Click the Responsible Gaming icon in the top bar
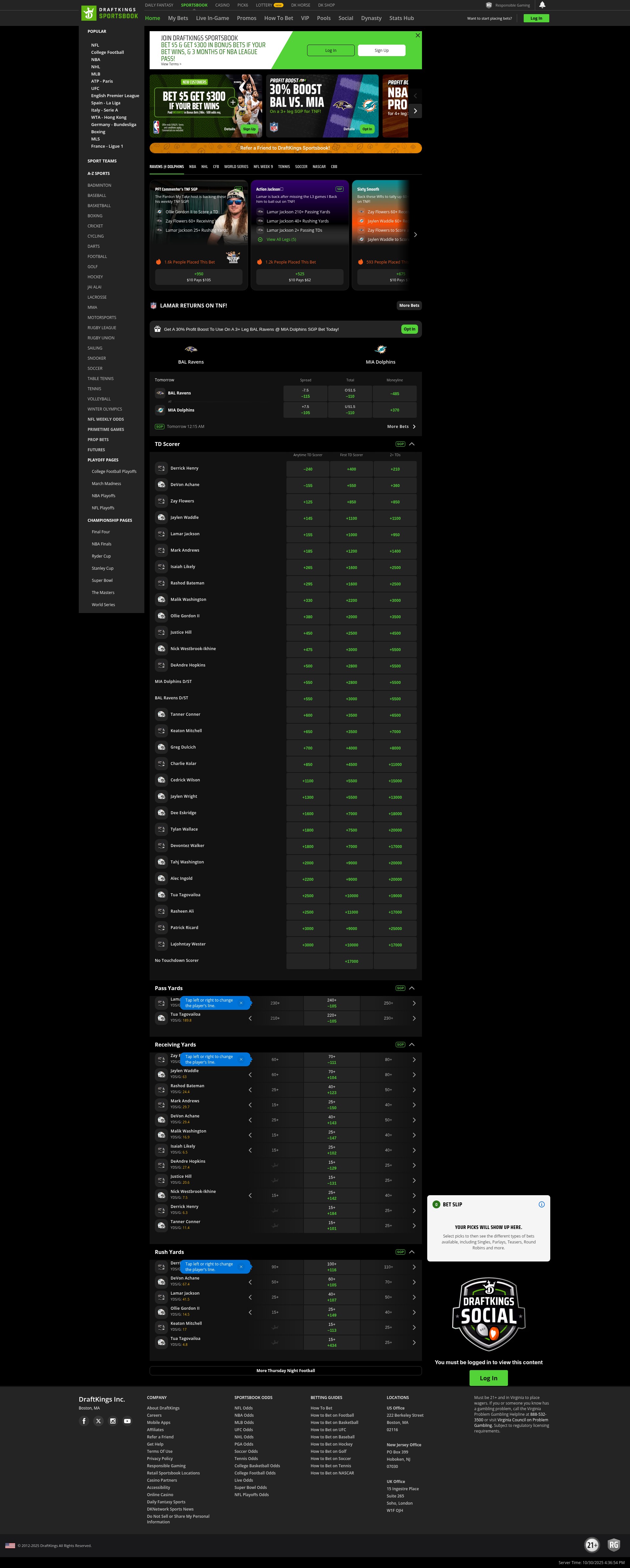This screenshot has height=1568, width=630. pyautogui.click(x=489, y=5)
